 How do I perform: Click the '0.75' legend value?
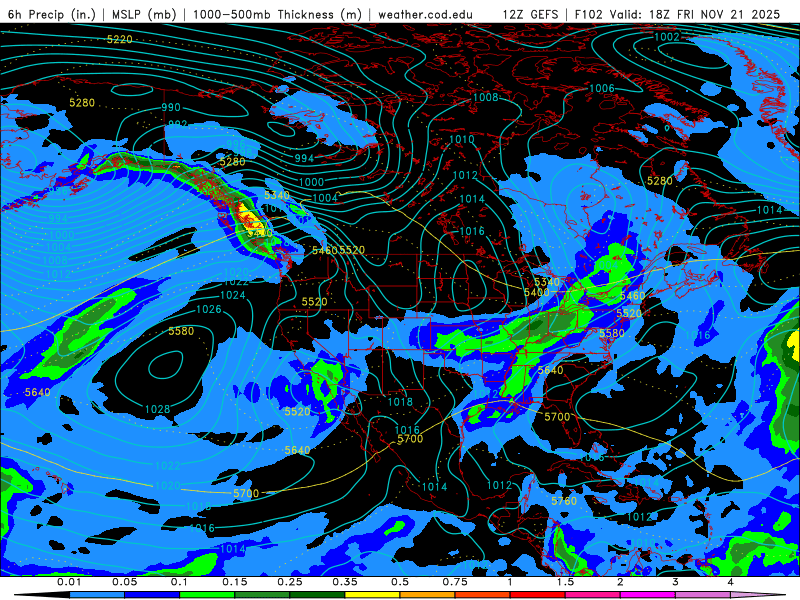(455, 582)
